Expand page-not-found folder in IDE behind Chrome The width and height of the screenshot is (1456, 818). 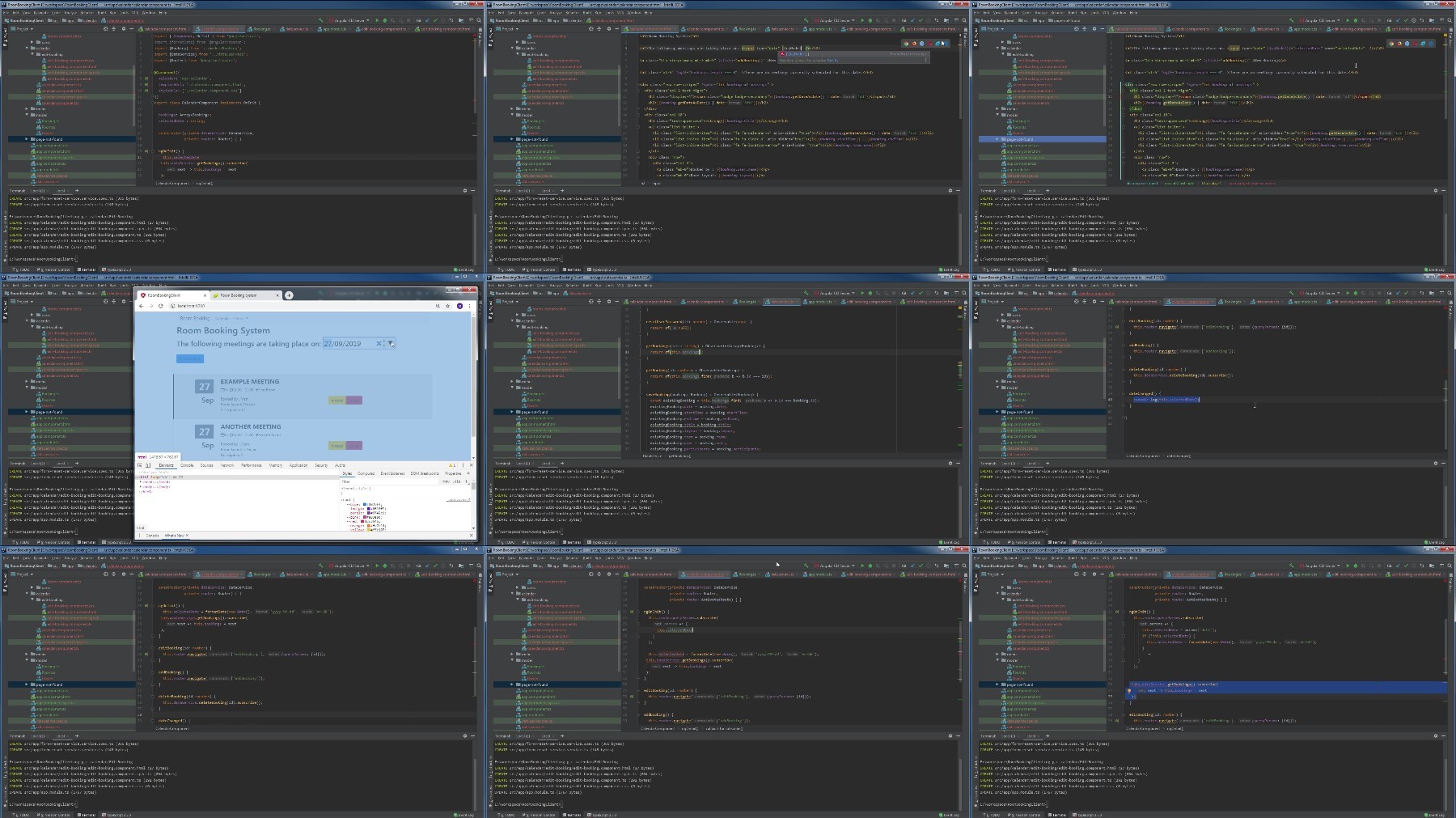coord(28,411)
